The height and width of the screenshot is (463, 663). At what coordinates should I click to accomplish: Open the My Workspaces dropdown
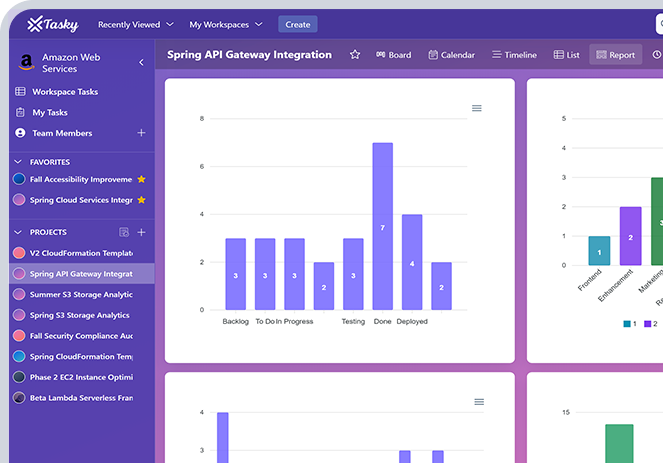point(226,24)
